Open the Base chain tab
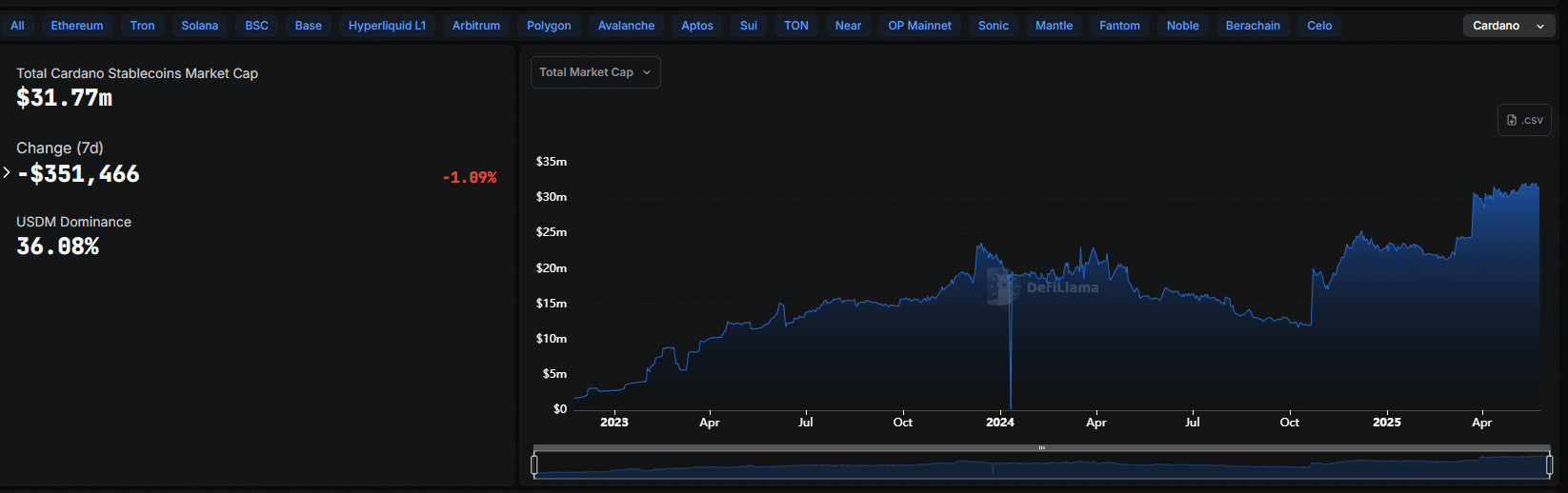 [309, 26]
